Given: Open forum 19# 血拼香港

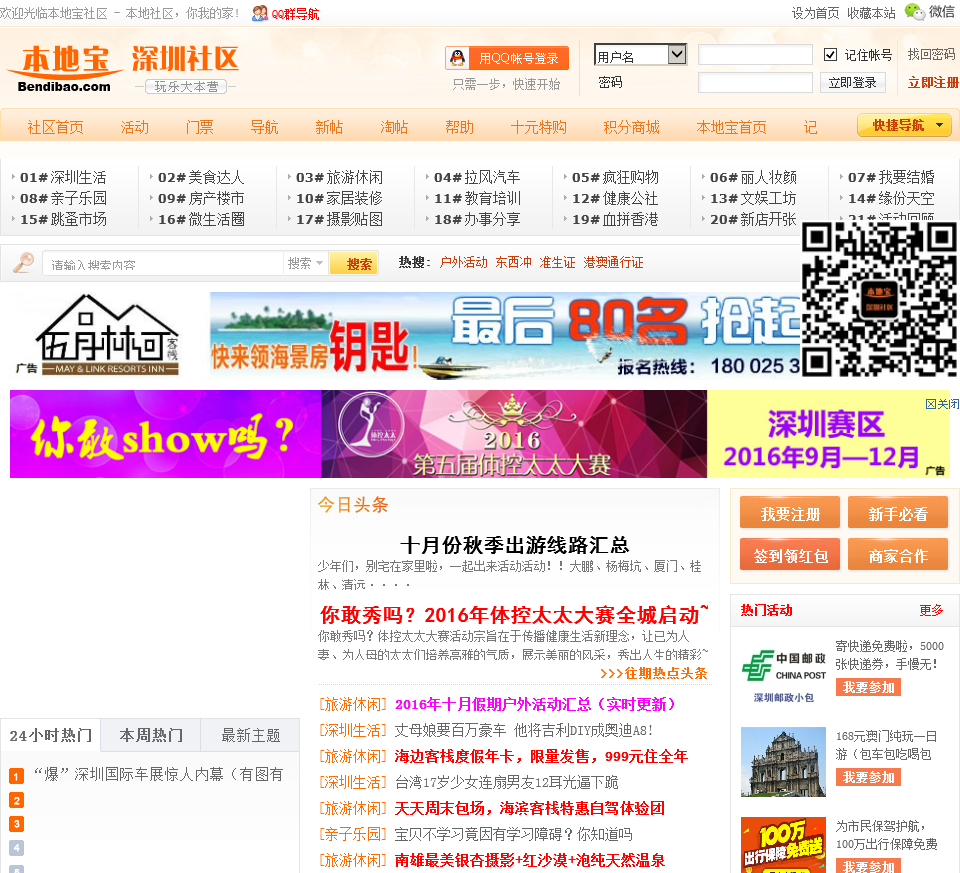Looking at the screenshot, I should click(615, 219).
